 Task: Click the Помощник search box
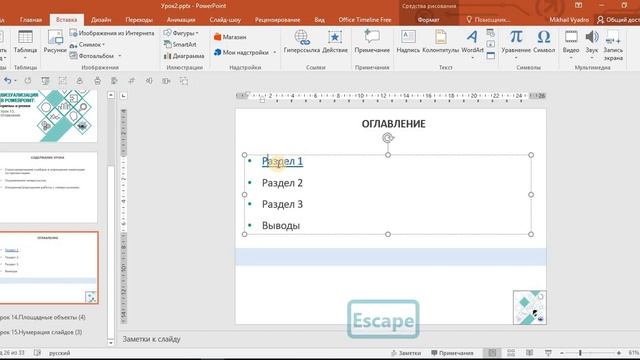coord(488,20)
